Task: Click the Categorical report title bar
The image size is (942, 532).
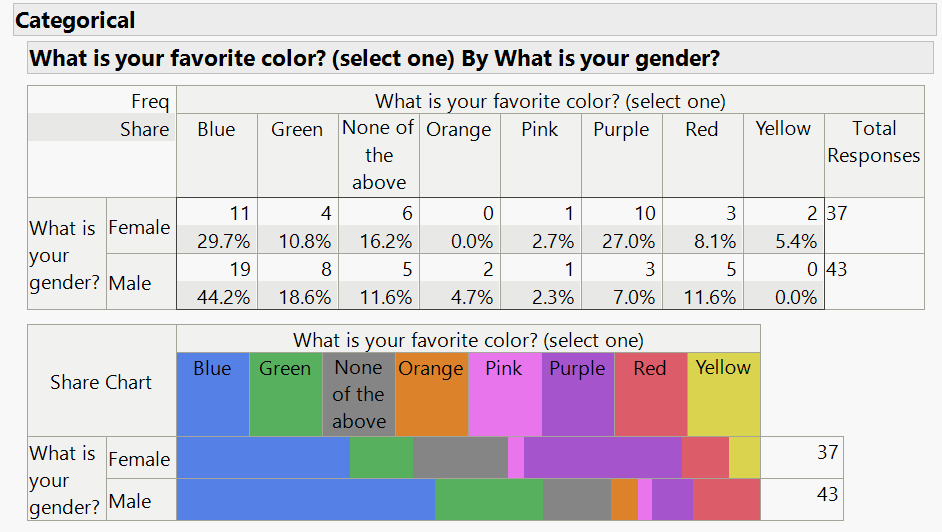Action: (x=75, y=20)
